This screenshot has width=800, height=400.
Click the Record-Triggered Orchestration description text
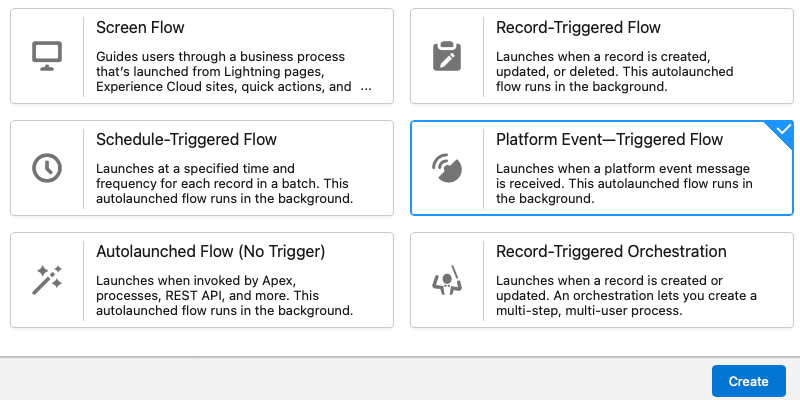pyautogui.click(x=626, y=295)
